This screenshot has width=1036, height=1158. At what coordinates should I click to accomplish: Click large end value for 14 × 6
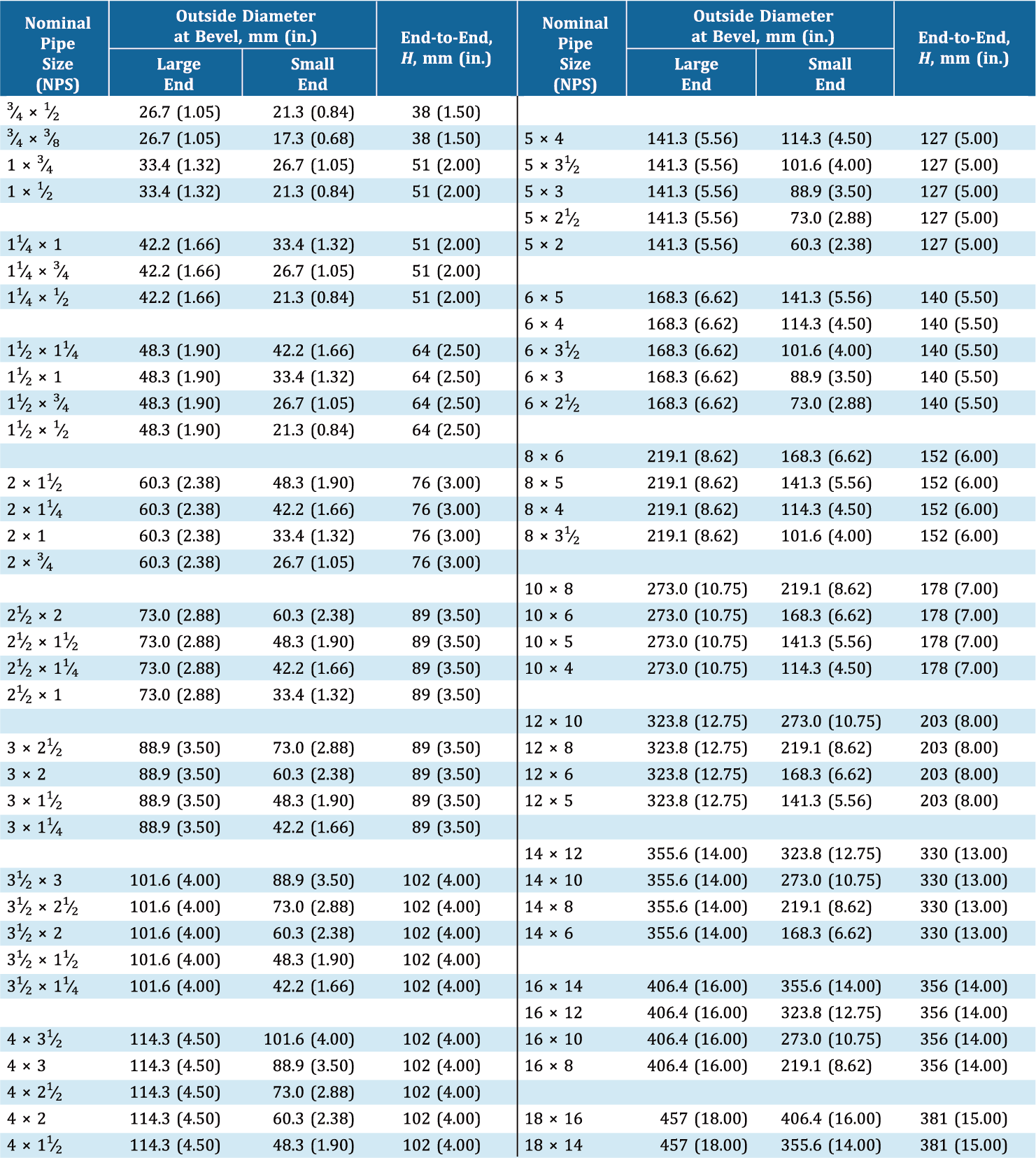coord(697,933)
